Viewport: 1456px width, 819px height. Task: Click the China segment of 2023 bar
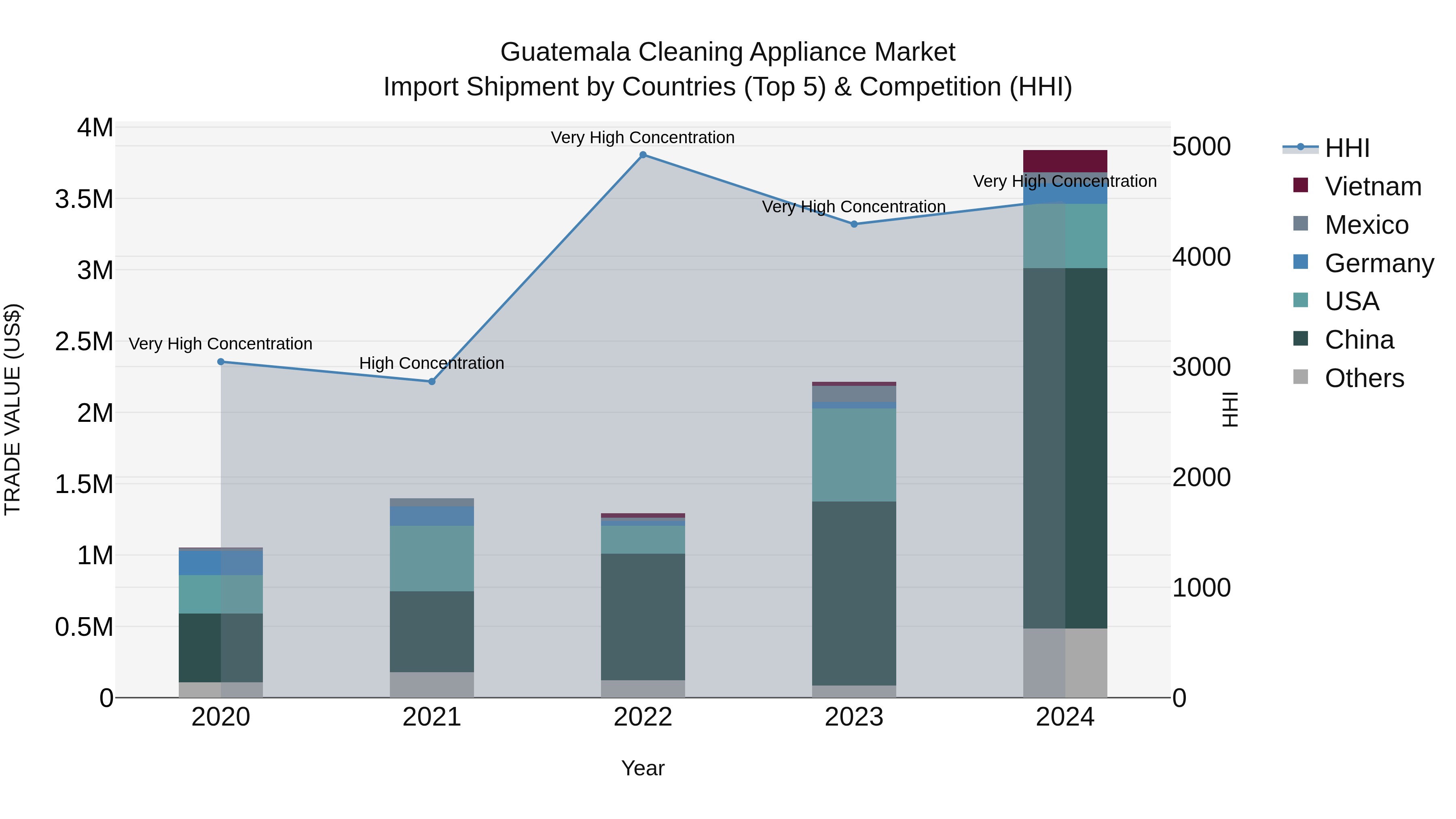click(x=854, y=594)
